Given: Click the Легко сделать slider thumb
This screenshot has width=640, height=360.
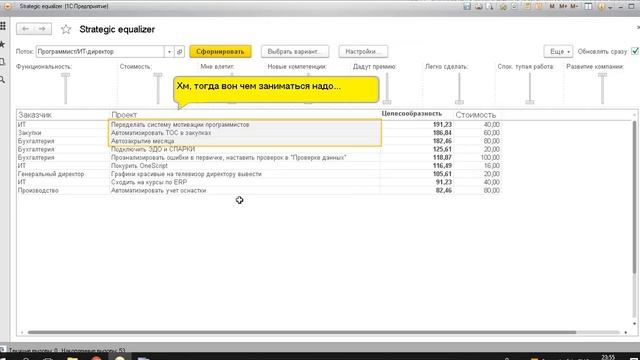Looking at the screenshot, I should pyautogui.click(x=459, y=102).
